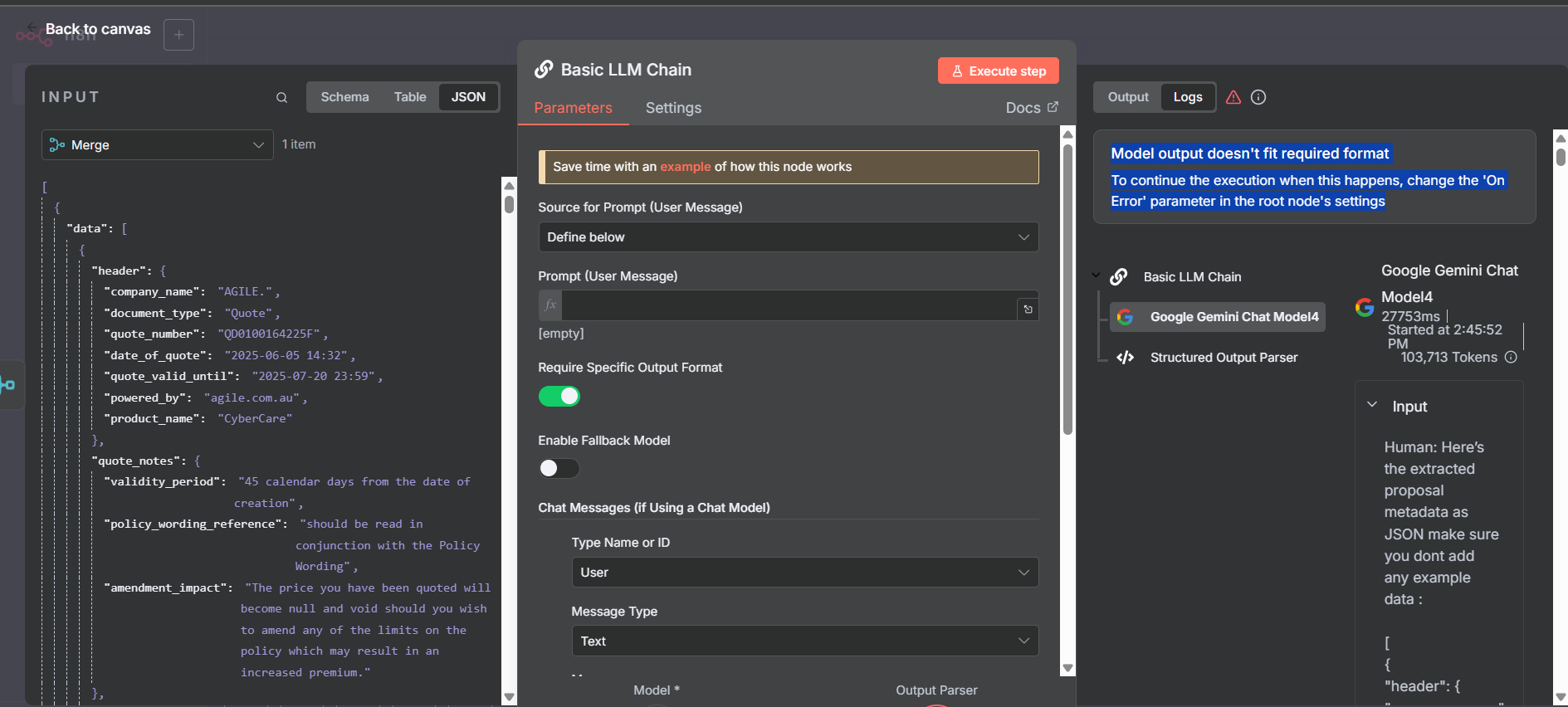The width and height of the screenshot is (1568, 707).
Task: Click the Execute step button
Action: [998, 71]
